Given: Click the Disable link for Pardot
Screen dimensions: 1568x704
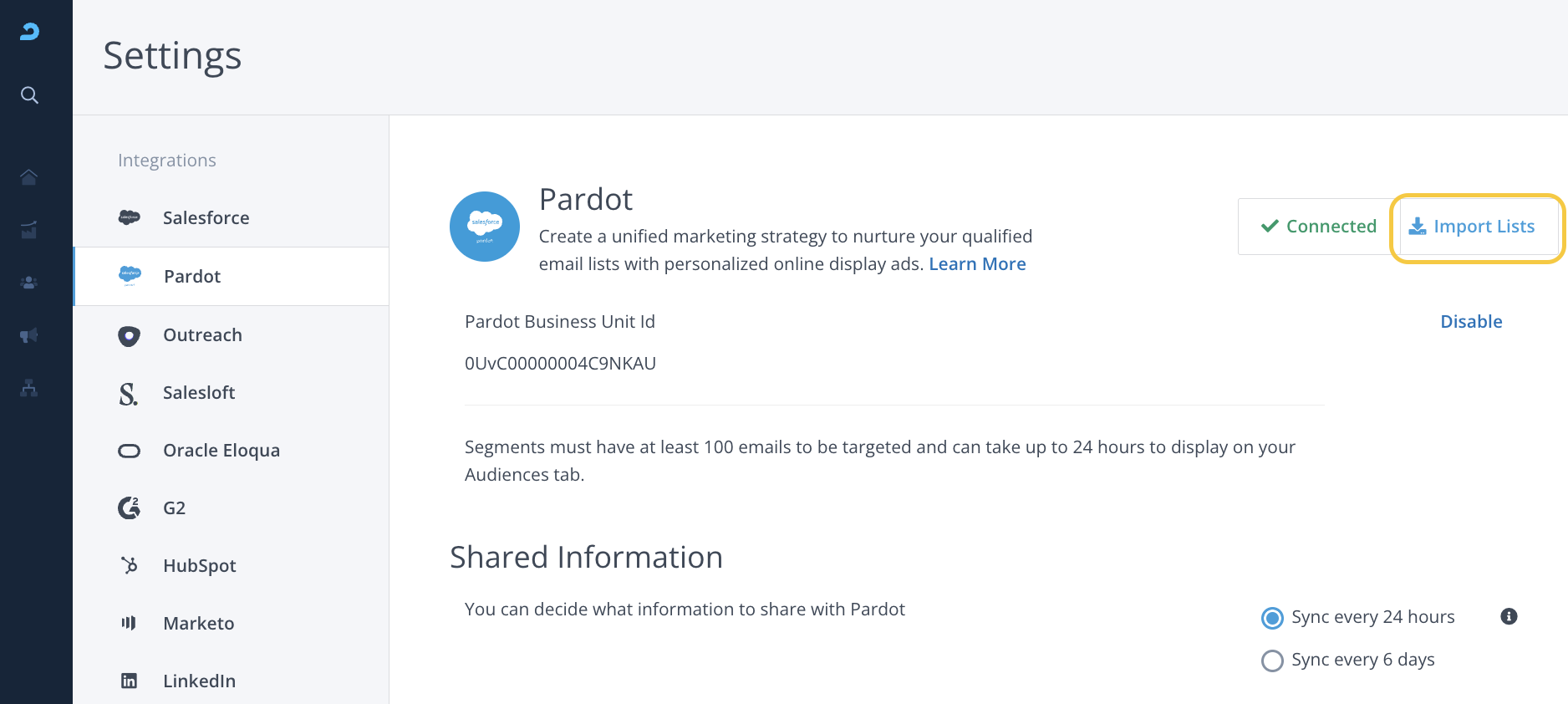Looking at the screenshot, I should tap(1471, 322).
